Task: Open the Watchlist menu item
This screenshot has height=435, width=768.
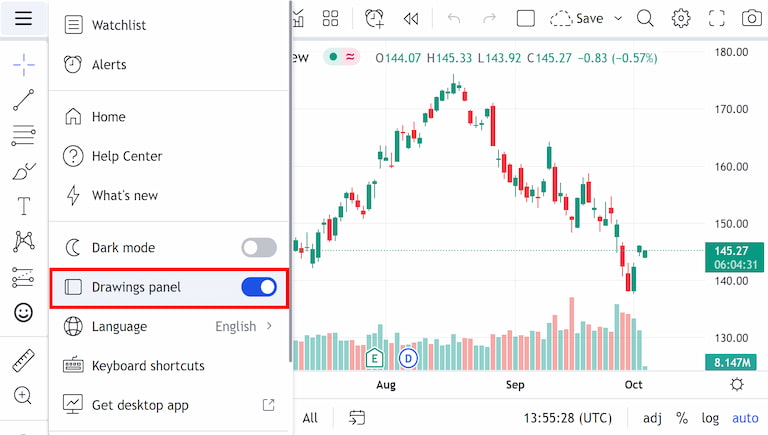Action: (x=169, y=24)
